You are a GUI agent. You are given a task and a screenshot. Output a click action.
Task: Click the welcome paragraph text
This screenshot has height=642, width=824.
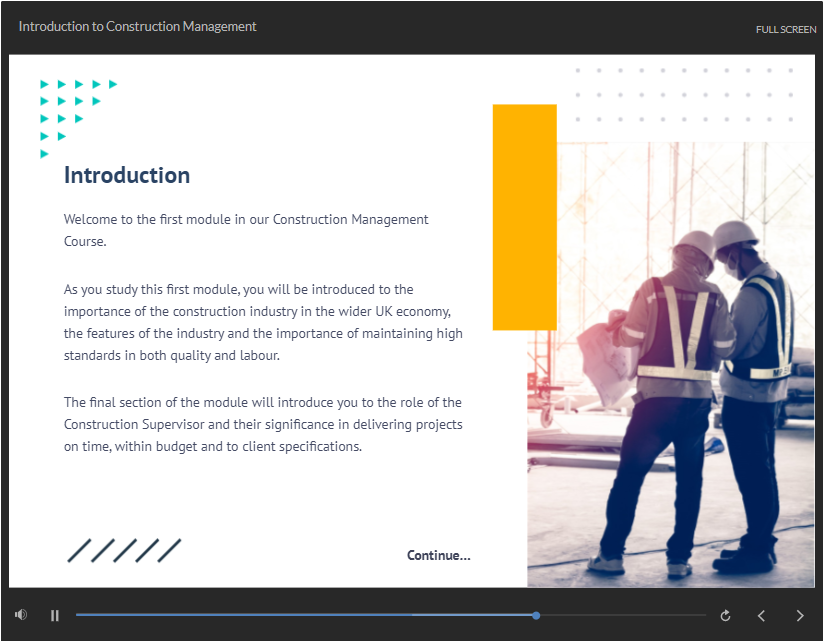[245, 230]
